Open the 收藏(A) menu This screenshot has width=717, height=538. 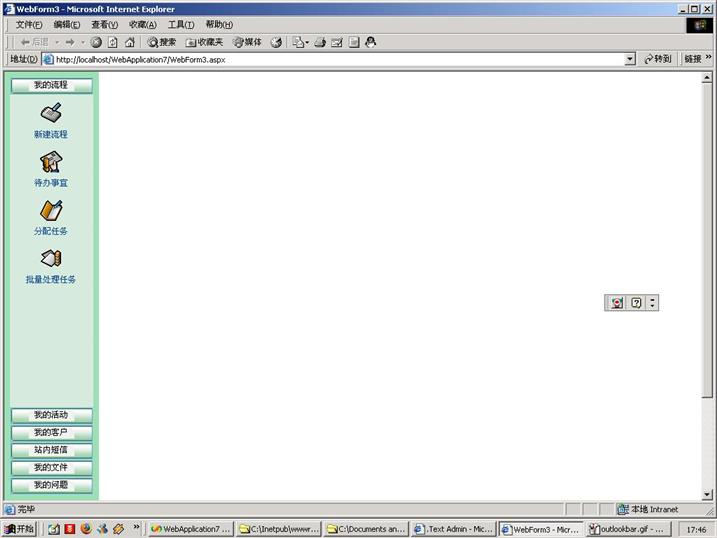click(x=143, y=25)
